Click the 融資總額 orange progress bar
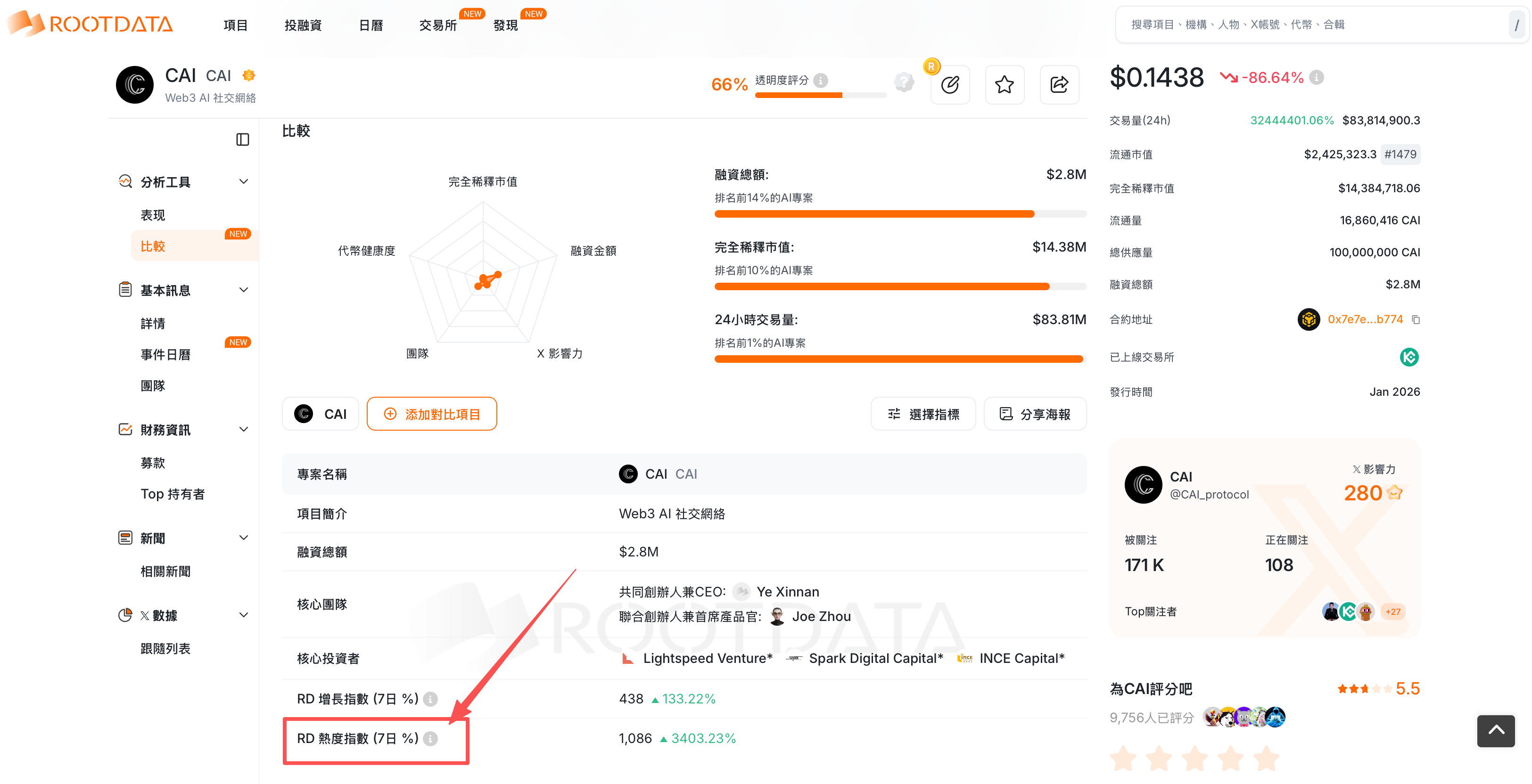The image size is (1532, 784). pos(874,214)
